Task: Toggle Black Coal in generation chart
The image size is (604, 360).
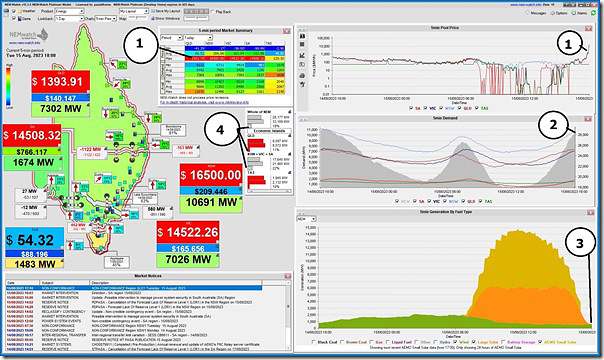Action: pyautogui.click(x=314, y=342)
